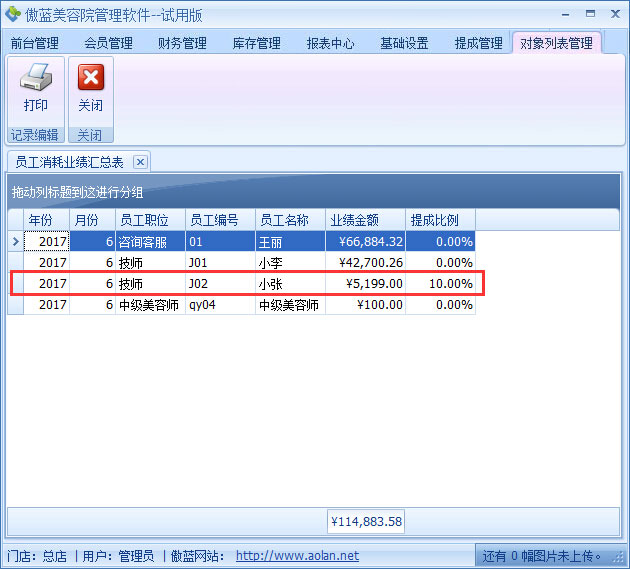Click the 员工职位 column header
Image resolution: width=630 pixels, height=569 pixels.
[x=149, y=220]
